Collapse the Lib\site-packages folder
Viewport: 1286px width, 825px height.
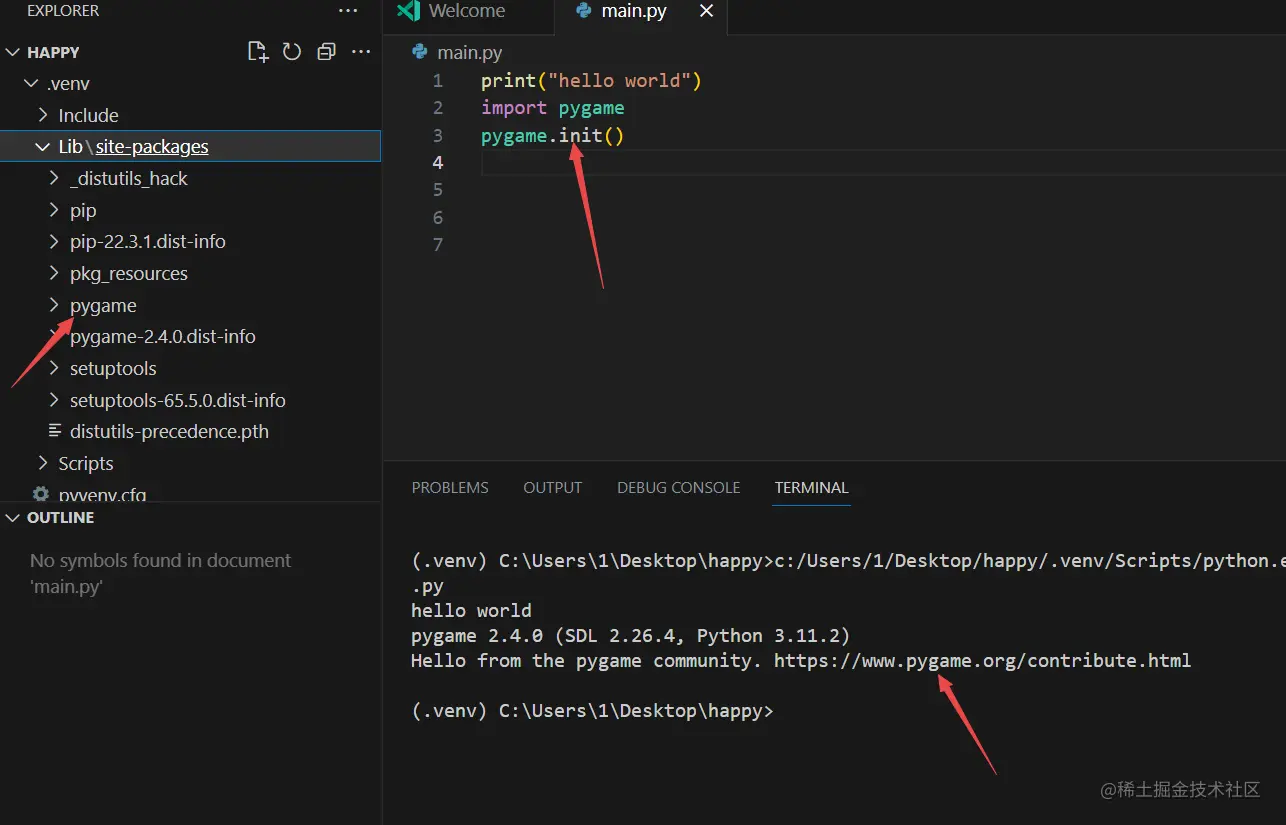42,147
